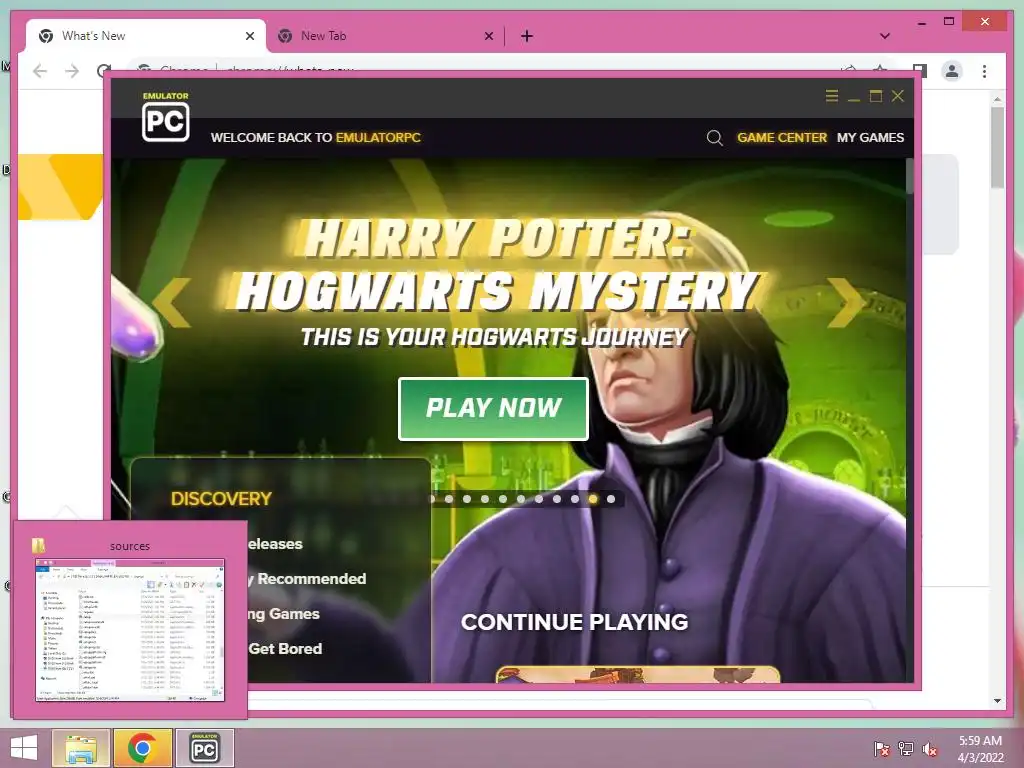Close the What's New tab
Screen dimensions: 1024x768
point(249,36)
